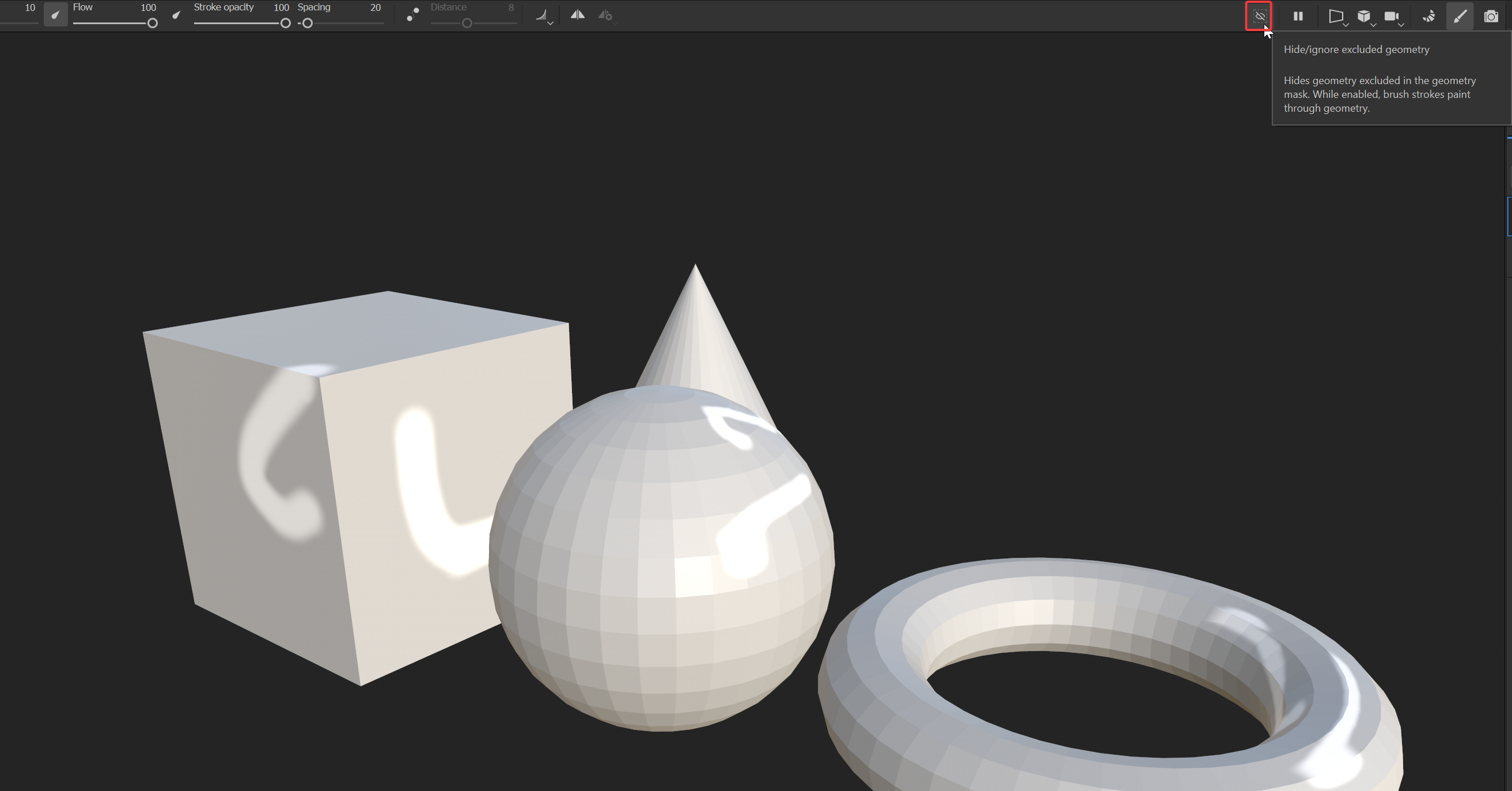1512x791 pixels.
Task: Click the Distance parameter label
Action: (x=449, y=7)
